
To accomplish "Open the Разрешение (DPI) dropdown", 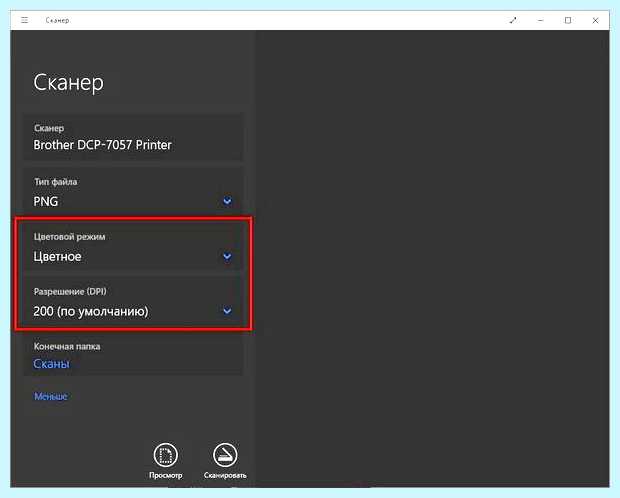I will [x=133, y=301].
